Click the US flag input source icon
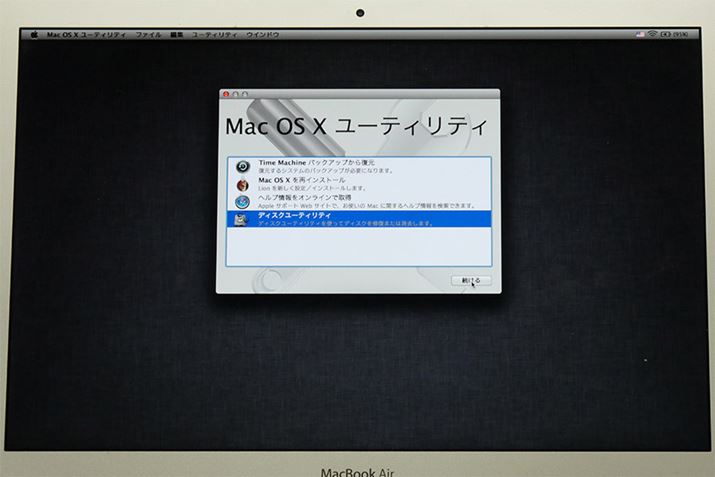 tap(640, 34)
